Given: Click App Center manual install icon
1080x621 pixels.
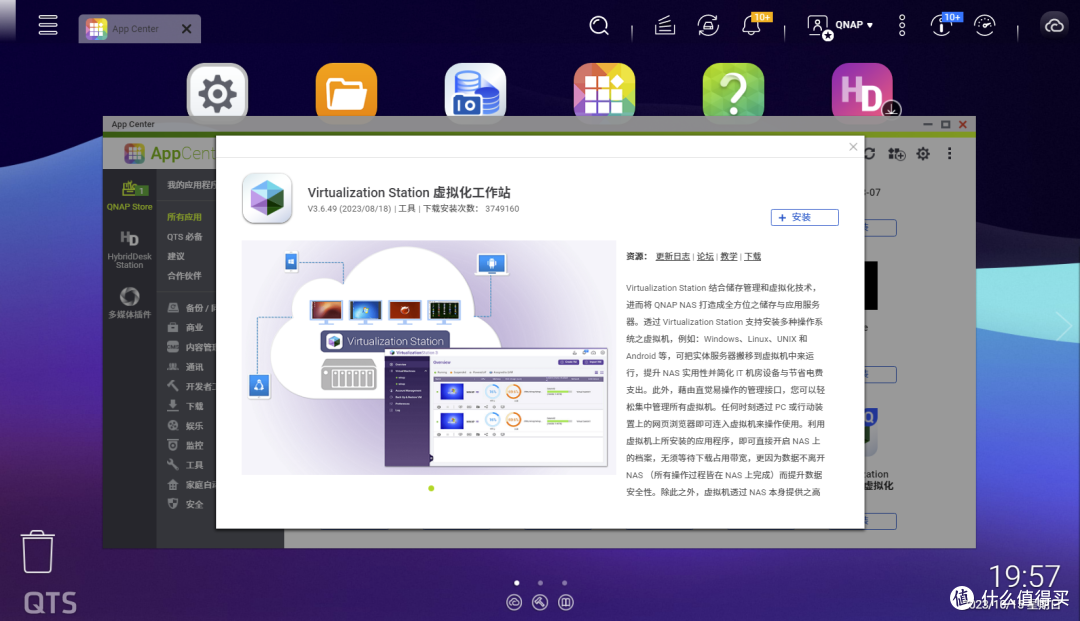Looking at the screenshot, I should [896, 154].
